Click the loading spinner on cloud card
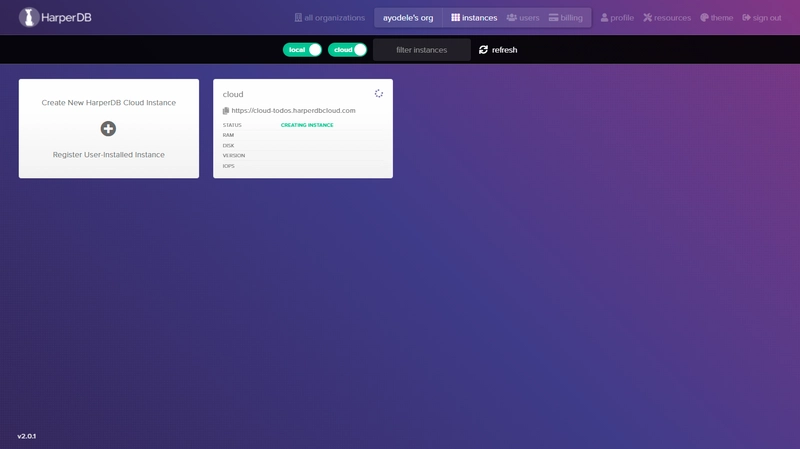 click(379, 93)
